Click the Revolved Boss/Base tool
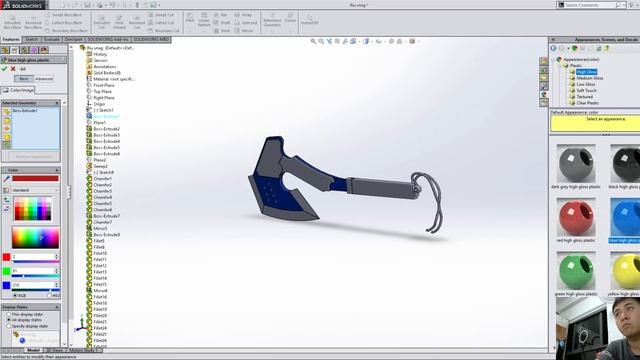The image size is (640, 360). click(33, 22)
